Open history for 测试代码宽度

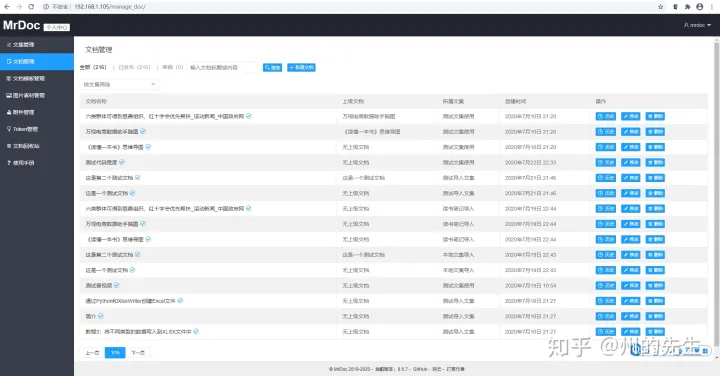[606, 163]
